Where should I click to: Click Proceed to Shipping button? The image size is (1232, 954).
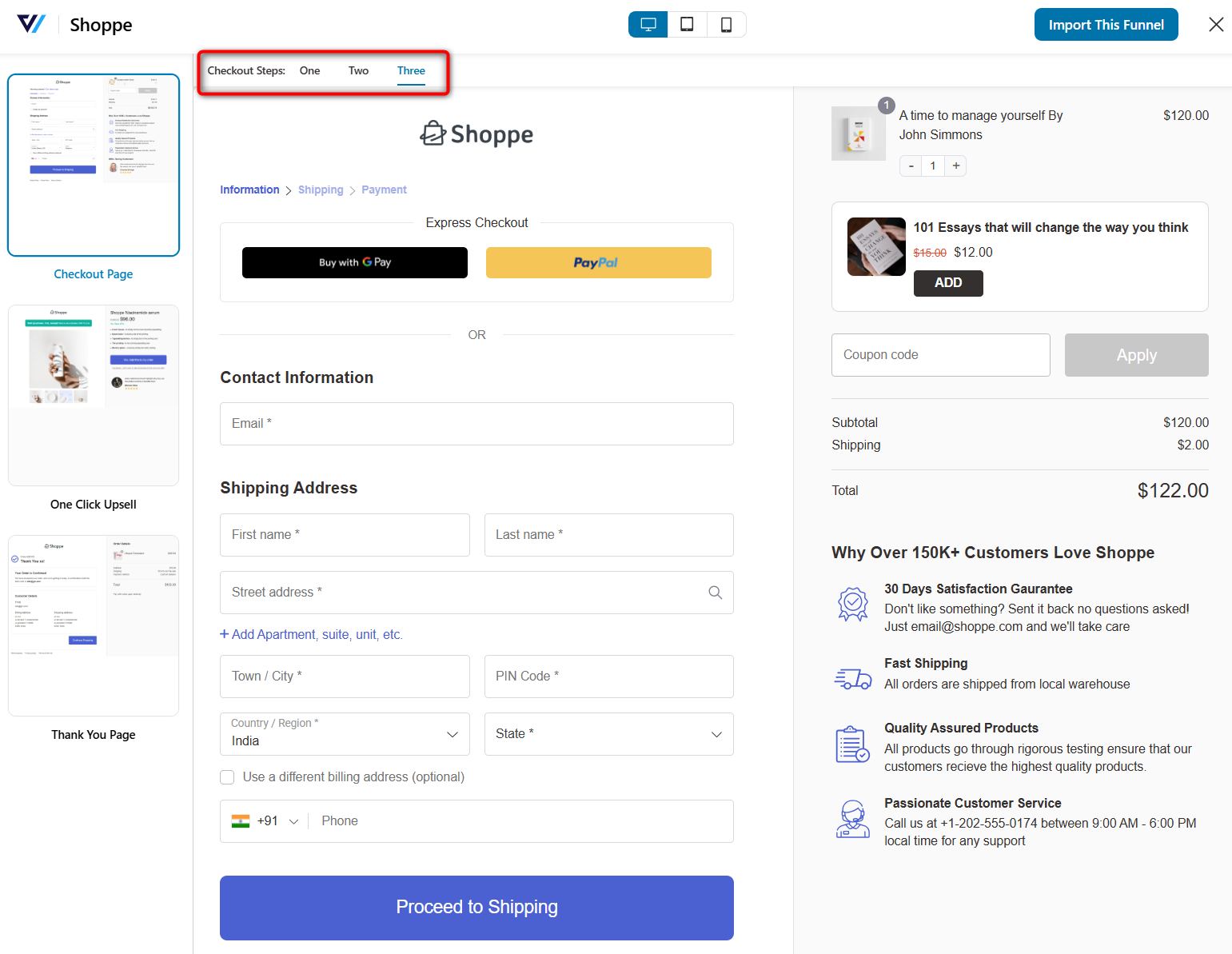coord(476,908)
